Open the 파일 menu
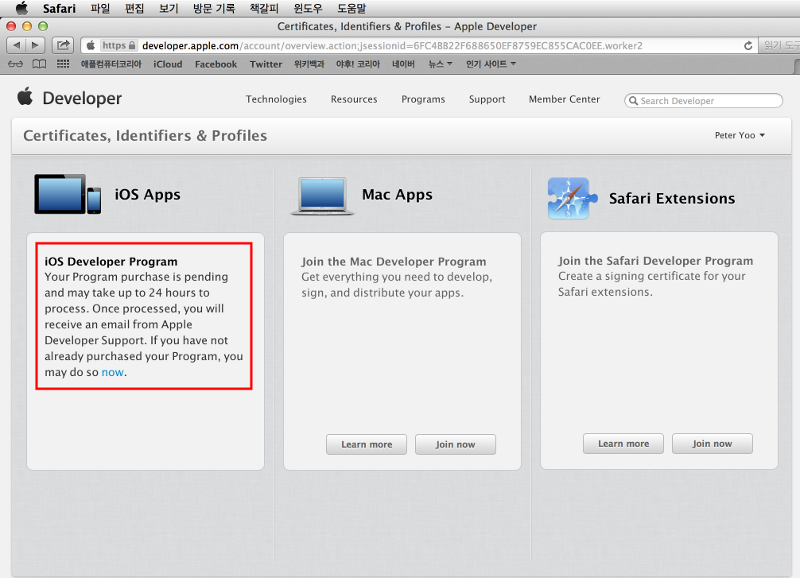This screenshot has width=800, height=578. pos(100,8)
